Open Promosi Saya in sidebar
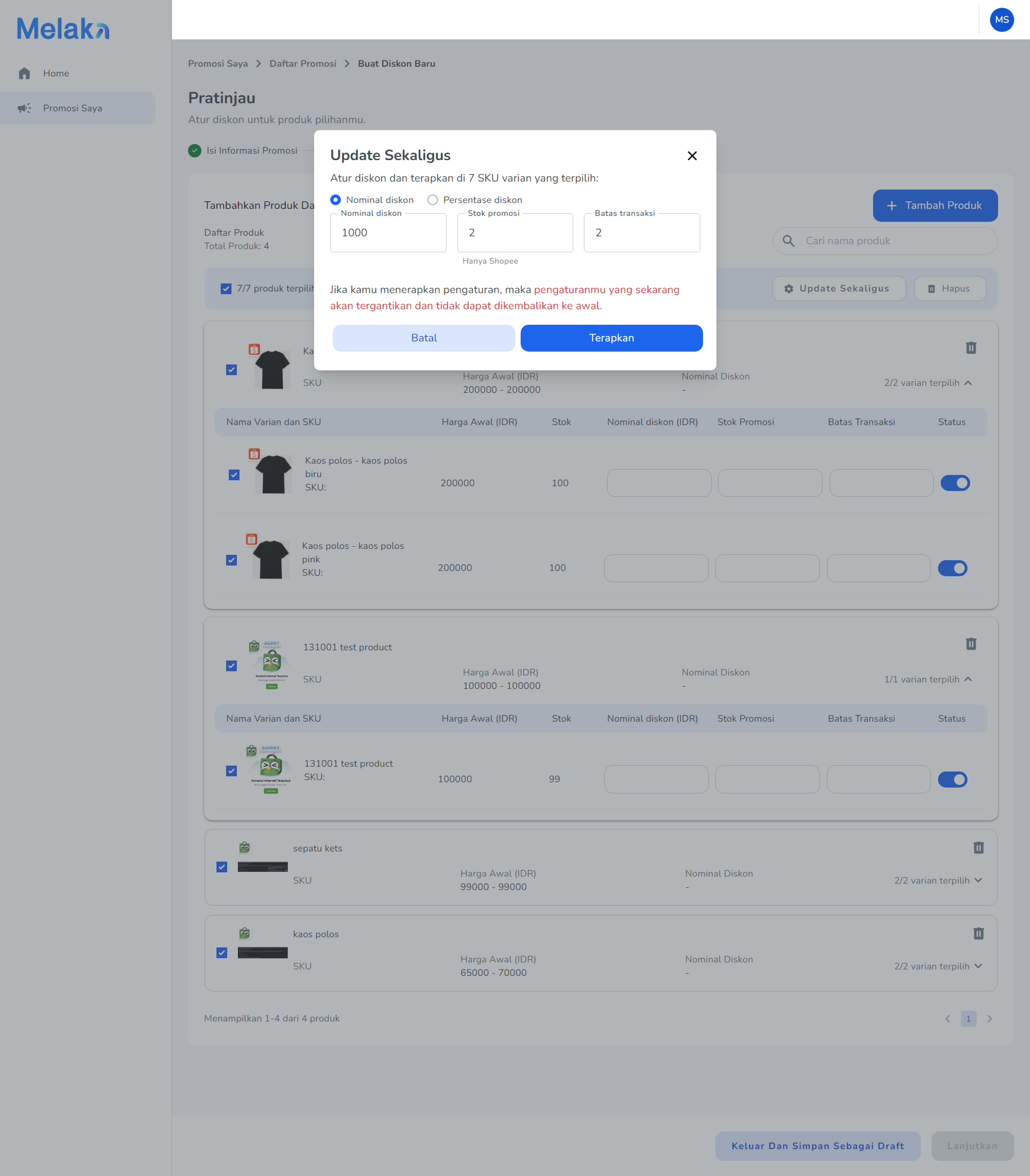The height and width of the screenshot is (1176, 1030). click(78, 108)
